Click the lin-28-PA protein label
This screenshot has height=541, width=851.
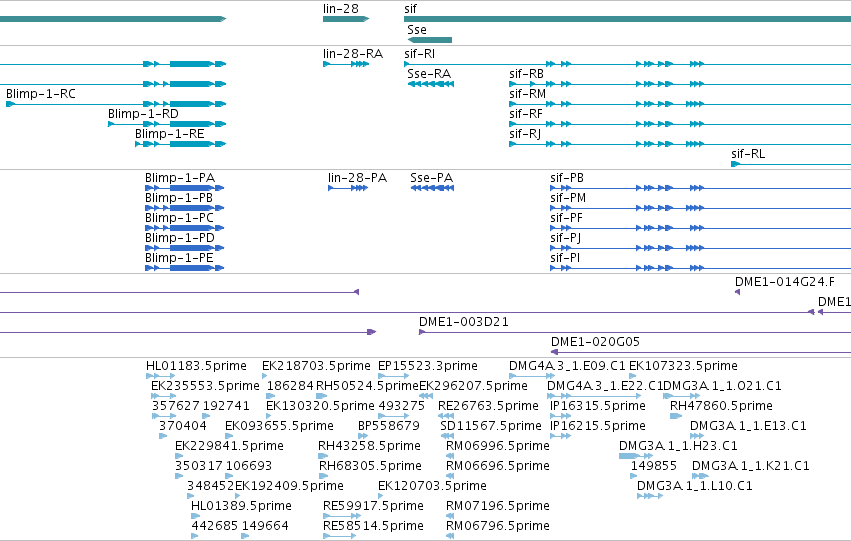(357, 178)
